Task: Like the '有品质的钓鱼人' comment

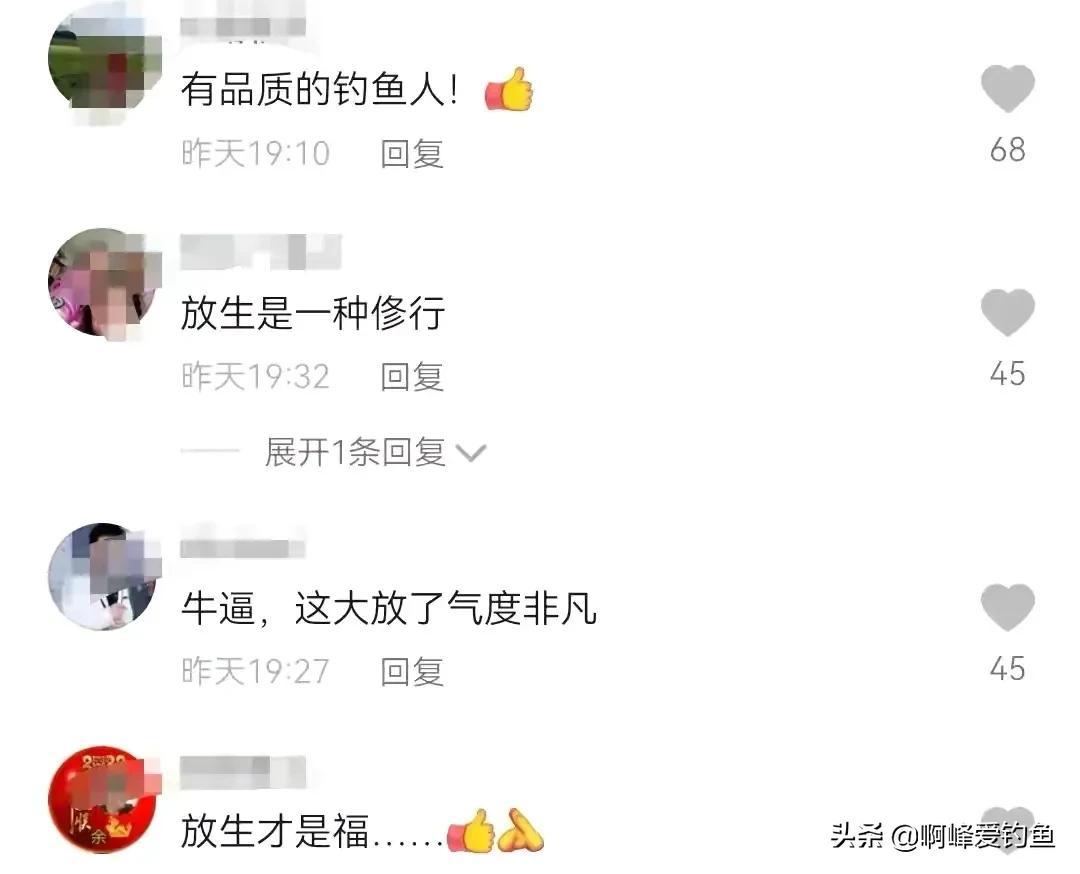Action: point(1007,88)
